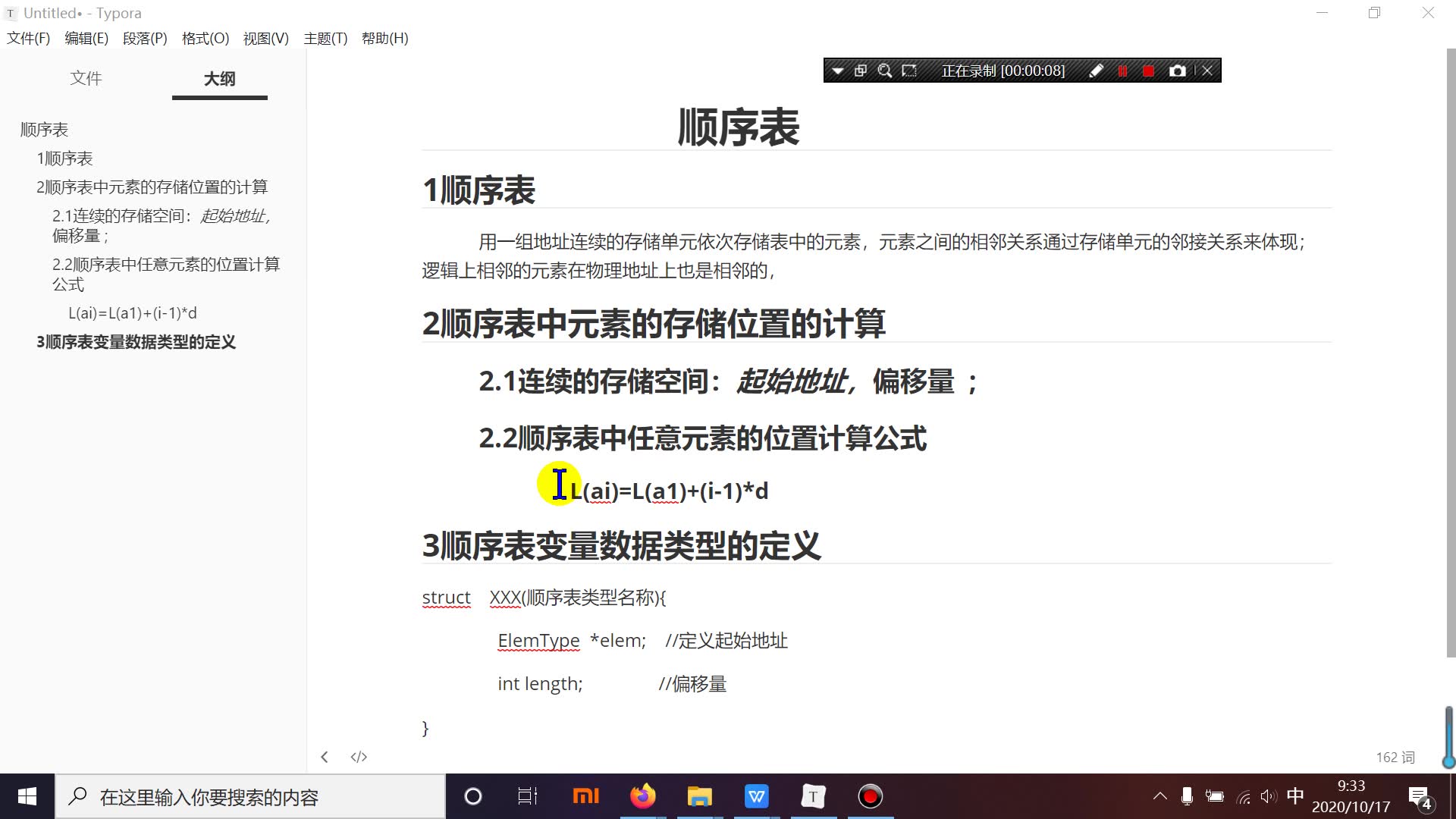The image size is (1456, 819).
Task: Open Cortana from the taskbar
Action: (473, 796)
